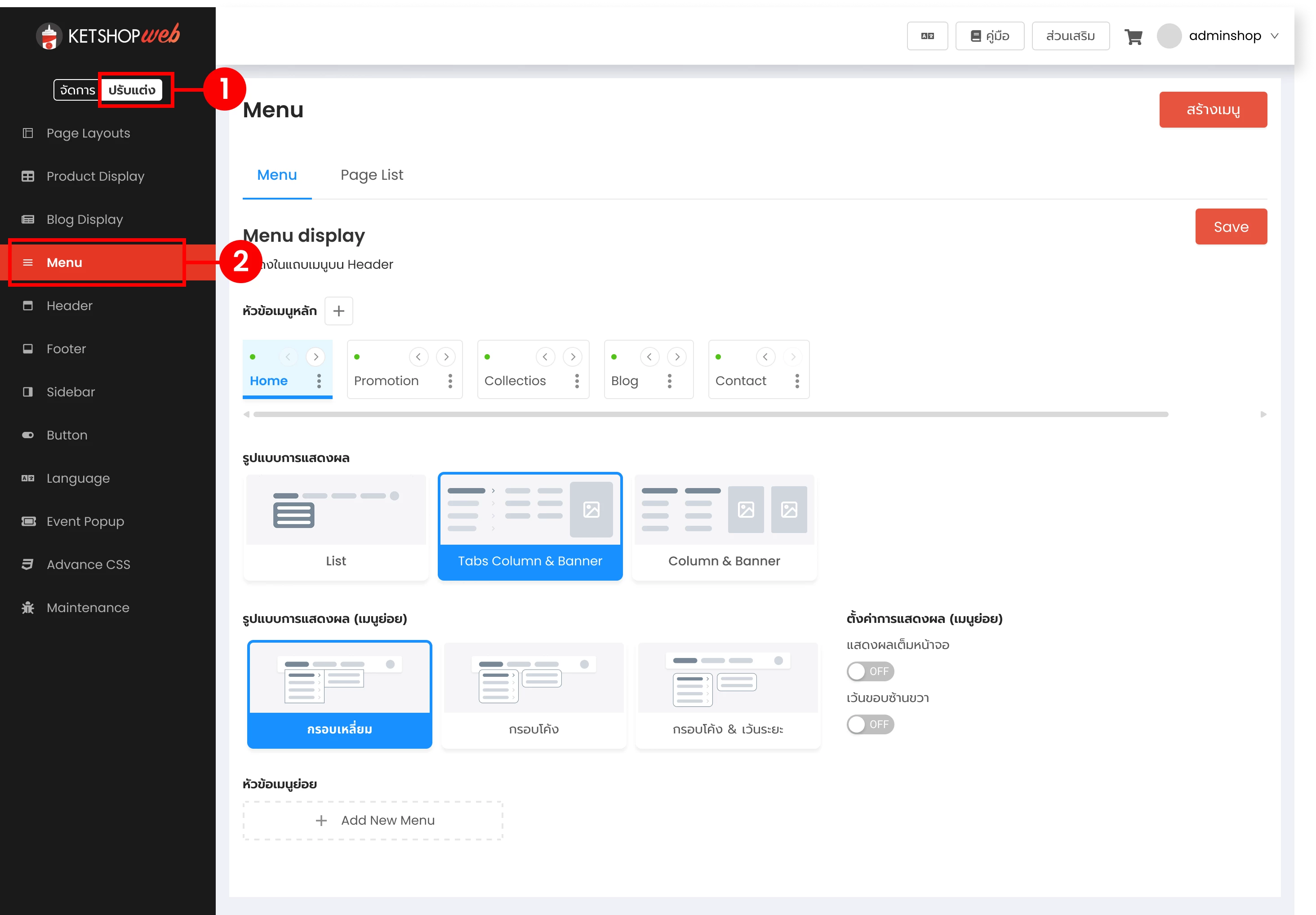Open the Maintenance section in the sidebar

(x=88, y=607)
